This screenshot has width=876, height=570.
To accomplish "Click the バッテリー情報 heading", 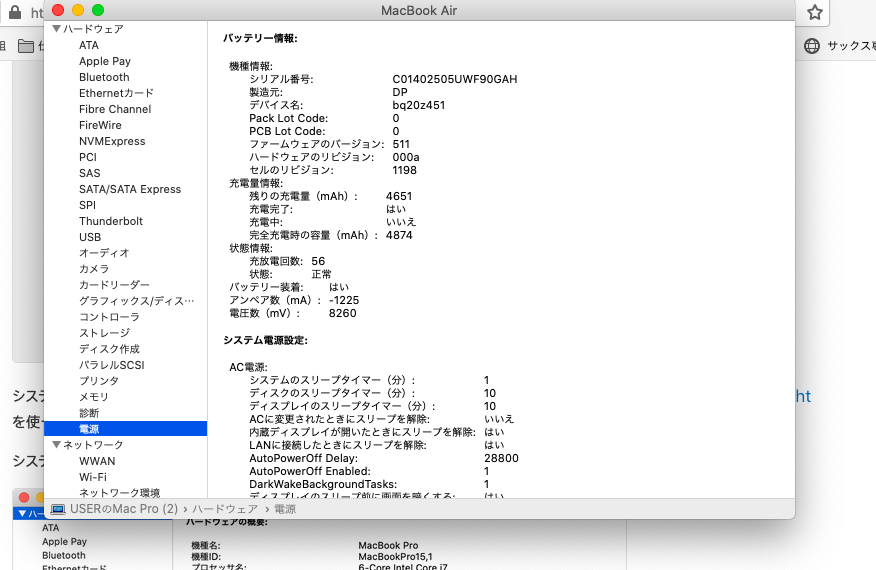I will [260, 39].
